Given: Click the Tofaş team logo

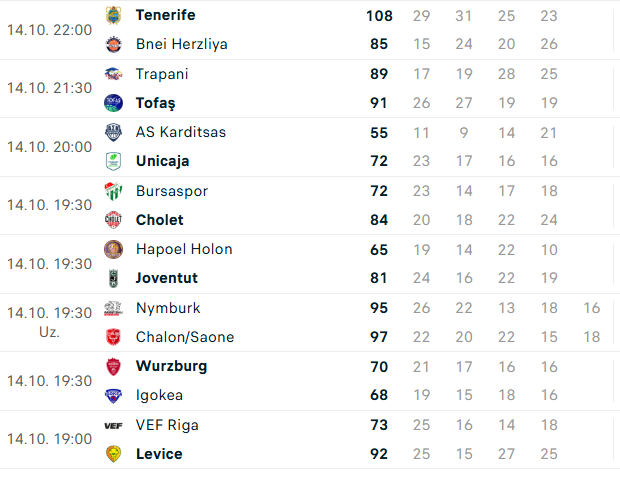Looking at the screenshot, I should point(114,103).
